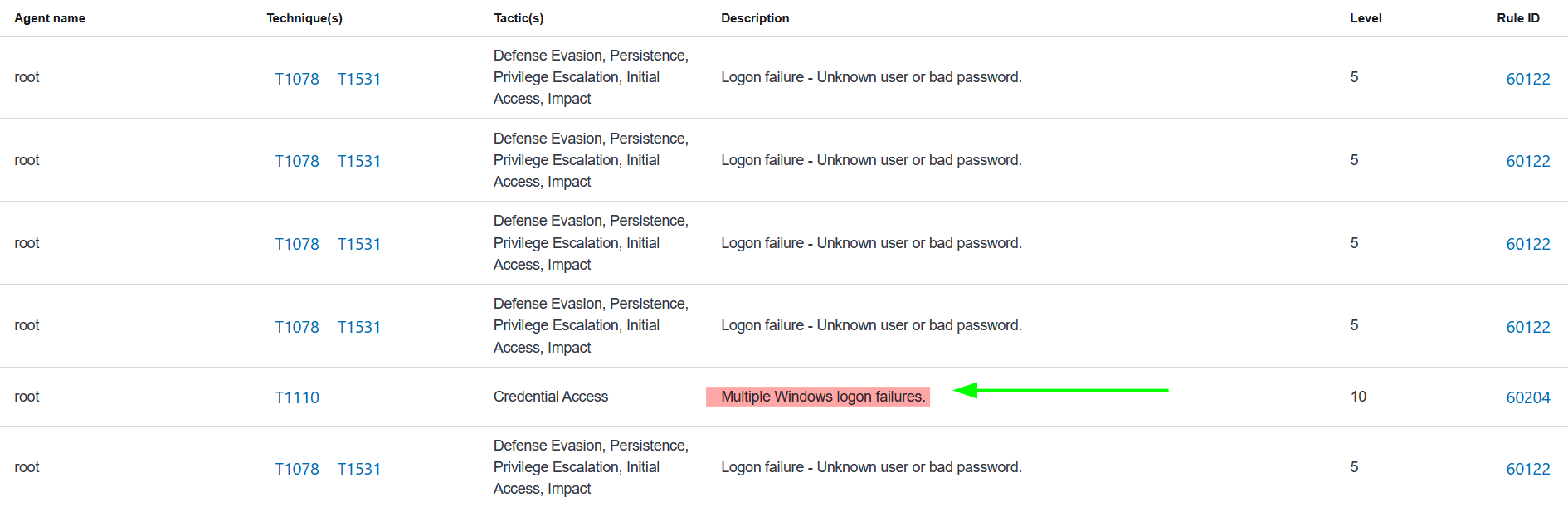
Task: Click the Rule ID column header
Action: [x=1517, y=18]
